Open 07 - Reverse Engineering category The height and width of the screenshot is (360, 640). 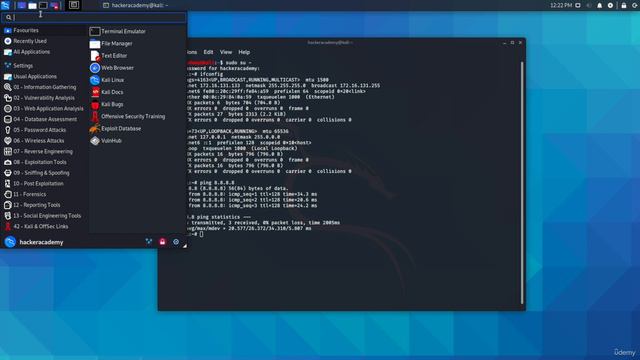click(x=44, y=151)
